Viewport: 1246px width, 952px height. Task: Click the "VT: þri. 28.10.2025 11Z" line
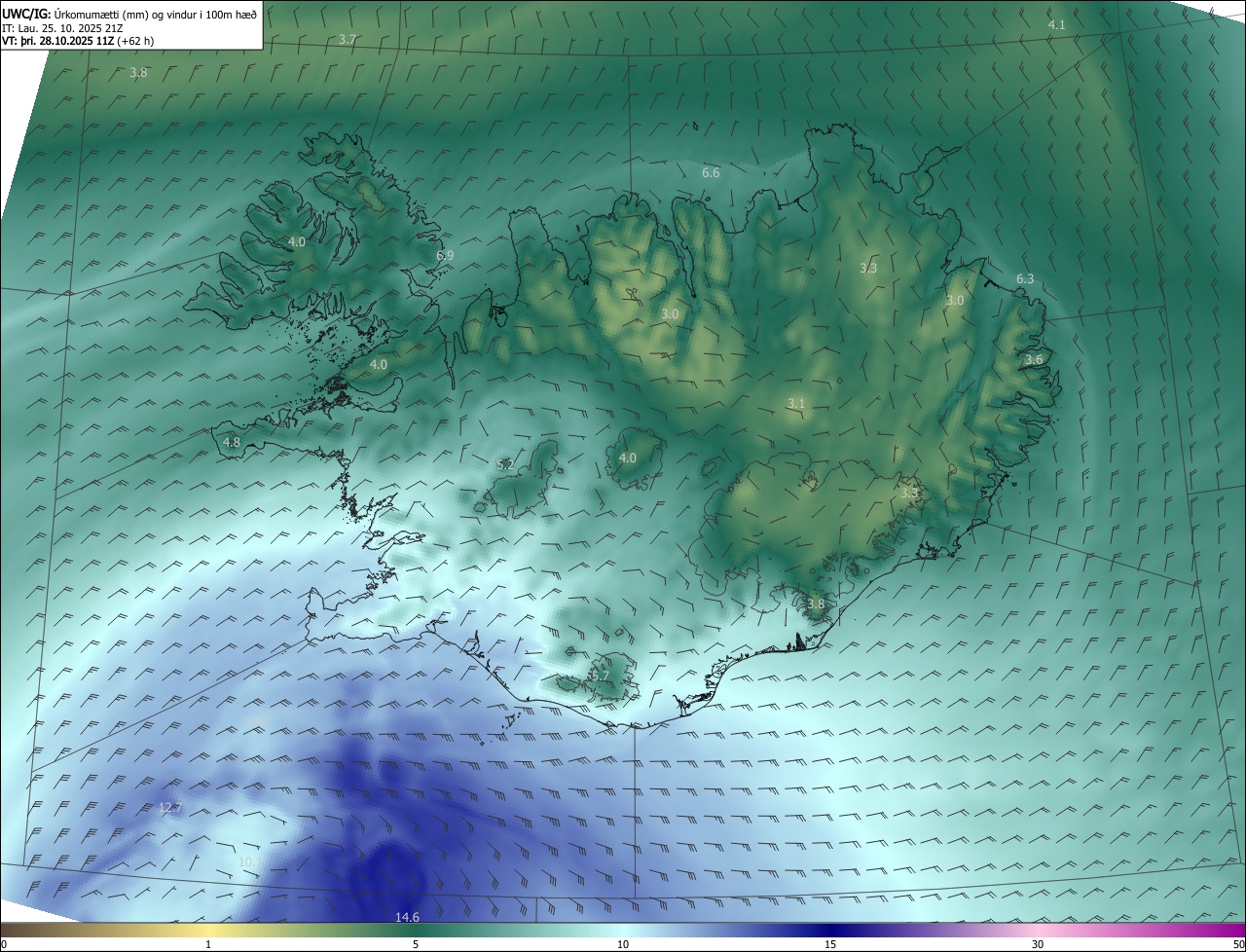coord(78,41)
